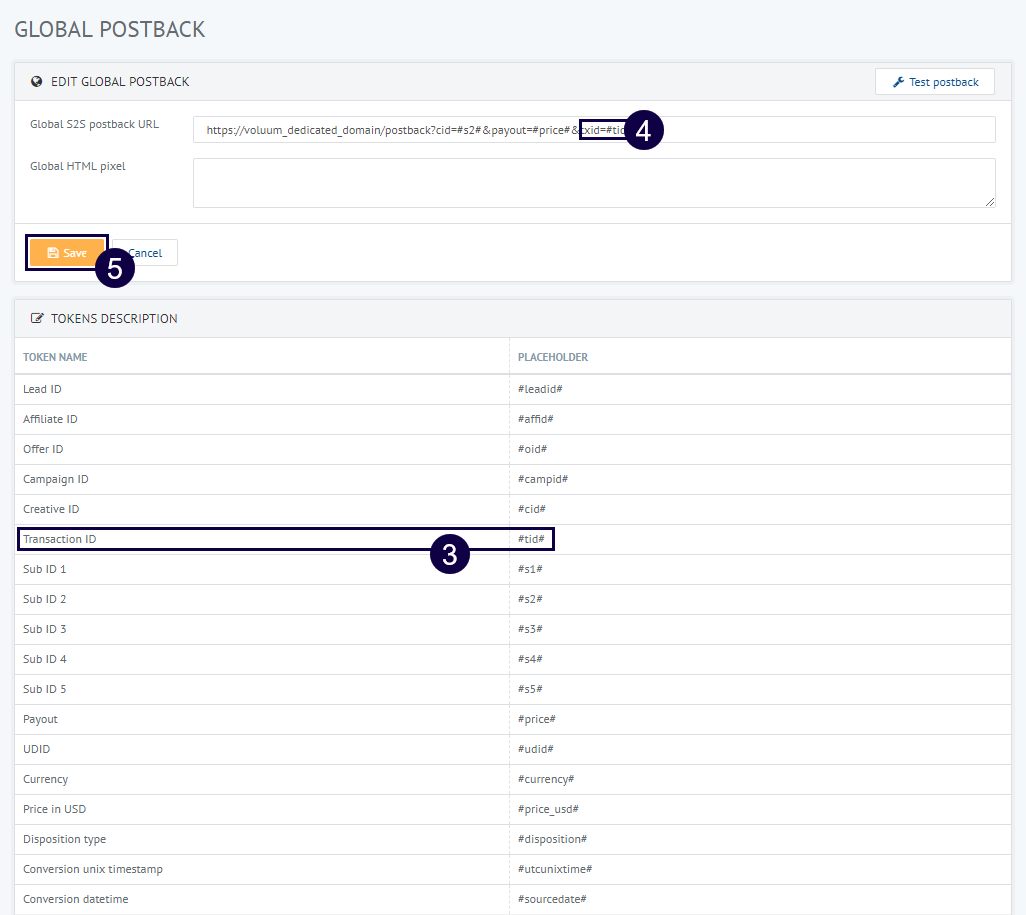
Task: Click the floppy disk icon on Save
Action: click(x=53, y=253)
